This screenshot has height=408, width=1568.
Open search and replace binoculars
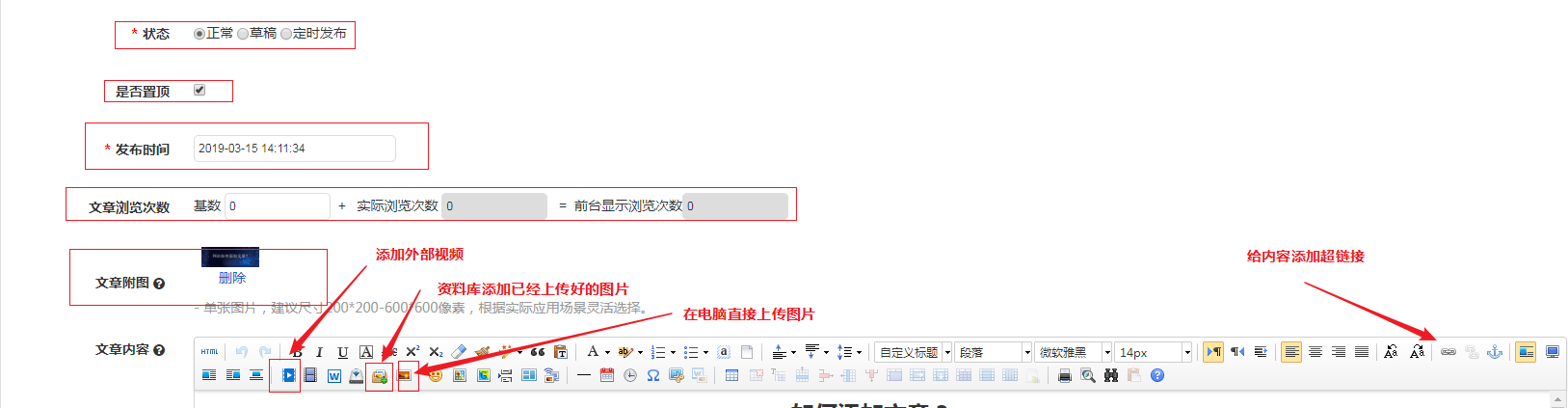click(x=1111, y=375)
